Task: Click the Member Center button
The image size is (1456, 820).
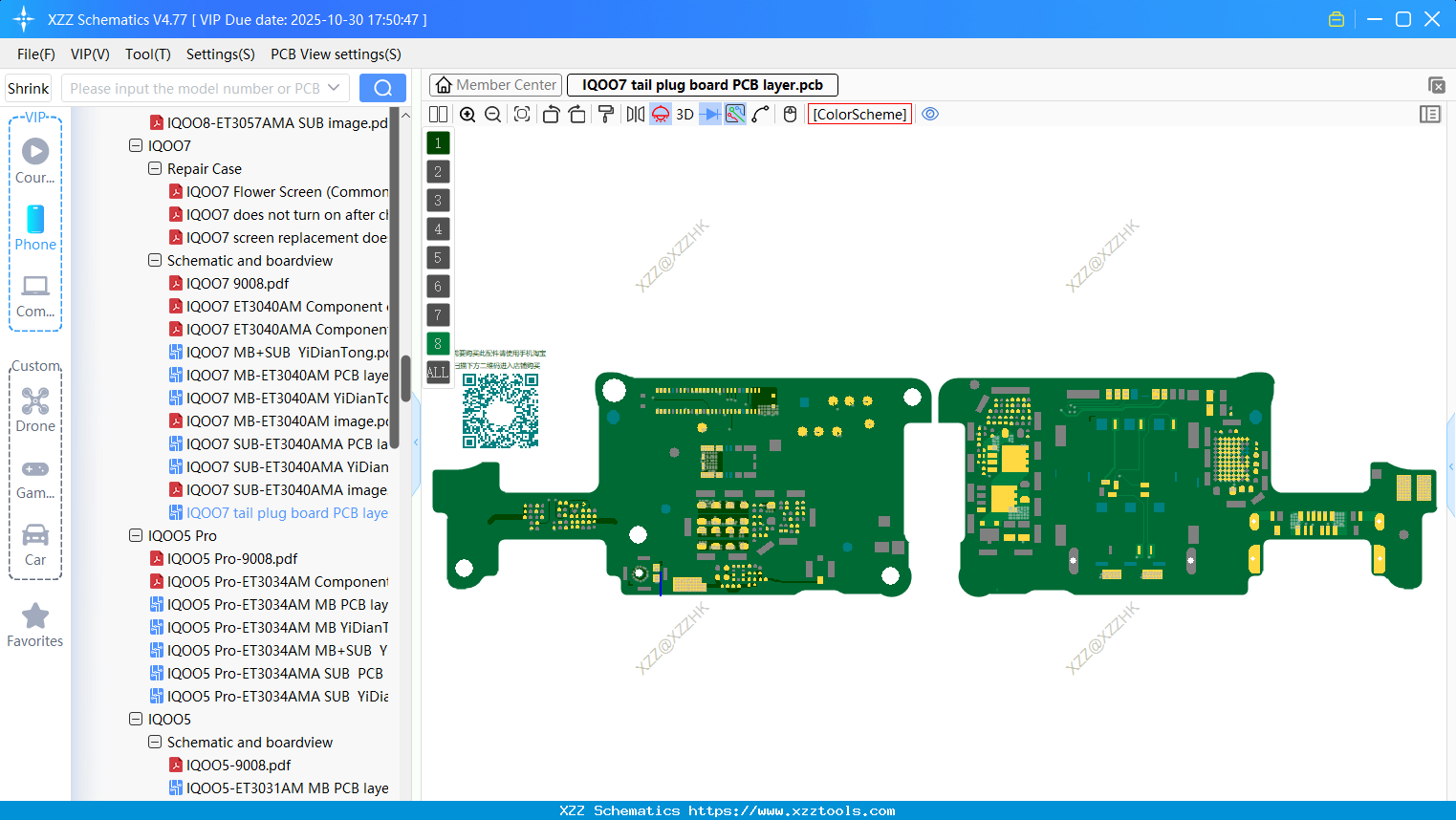Action: click(495, 84)
